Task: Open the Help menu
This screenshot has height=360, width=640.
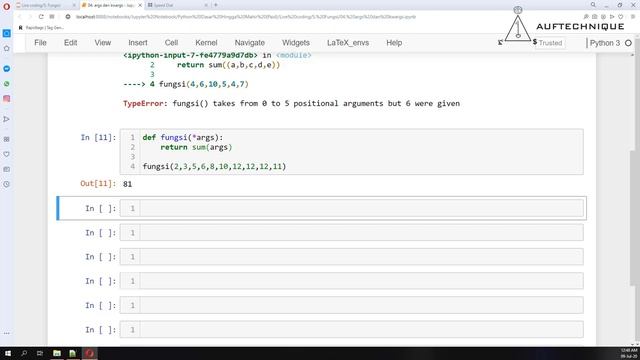Action: pyautogui.click(x=394, y=43)
